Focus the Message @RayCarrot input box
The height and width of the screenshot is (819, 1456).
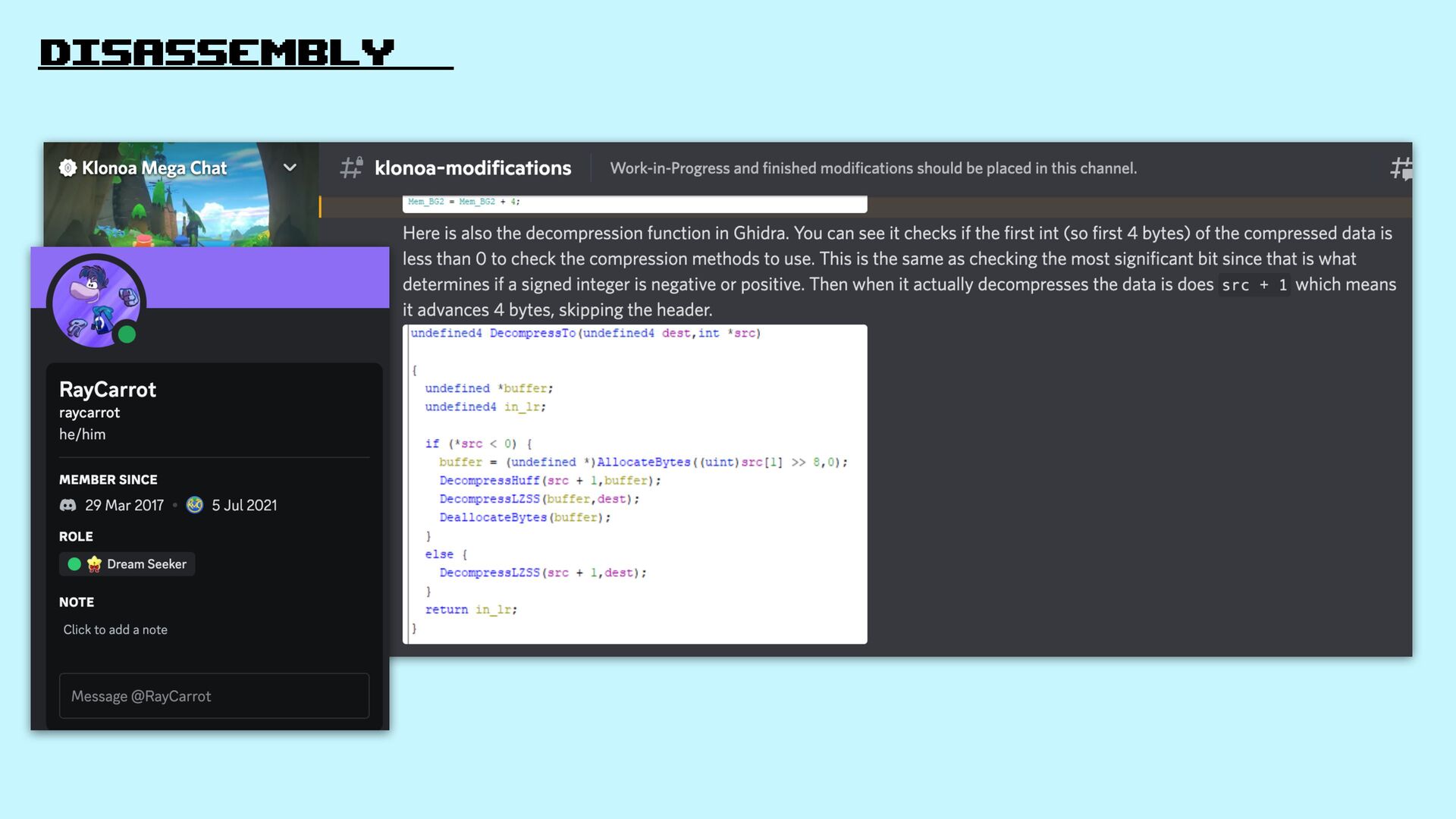[214, 695]
